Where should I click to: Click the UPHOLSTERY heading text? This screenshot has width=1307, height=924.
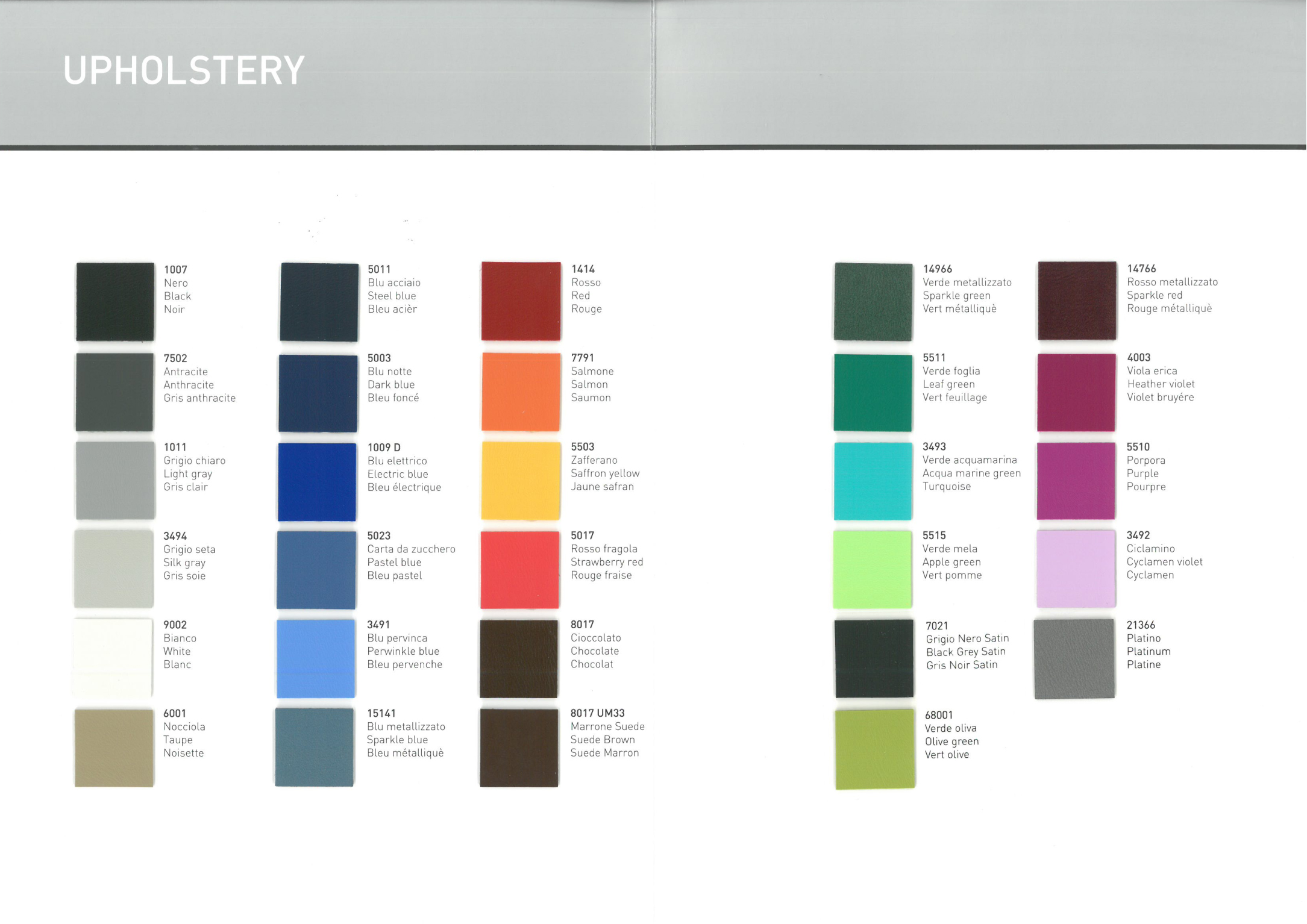(x=184, y=70)
